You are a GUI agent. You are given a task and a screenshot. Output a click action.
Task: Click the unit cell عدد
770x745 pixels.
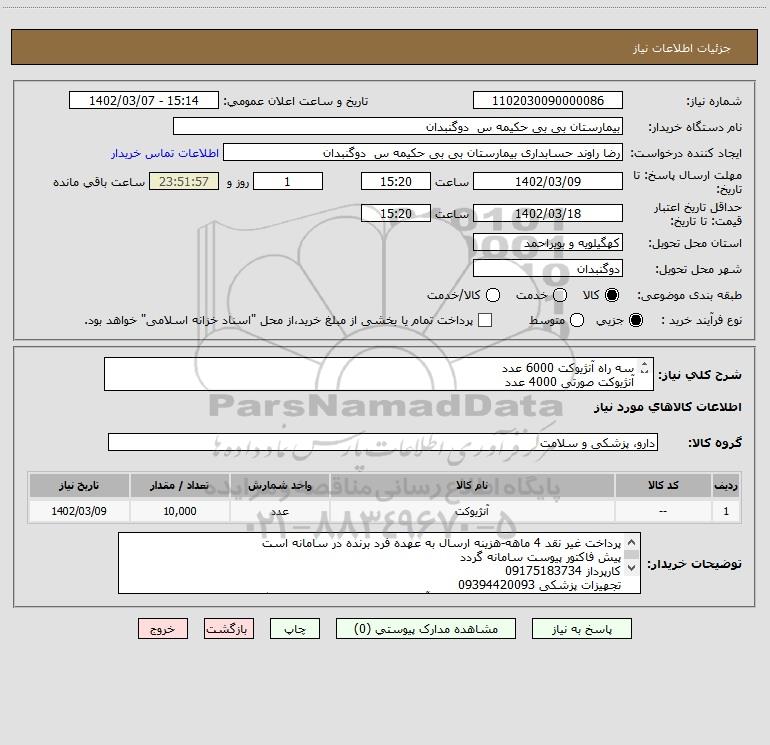[x=279, y=511]
